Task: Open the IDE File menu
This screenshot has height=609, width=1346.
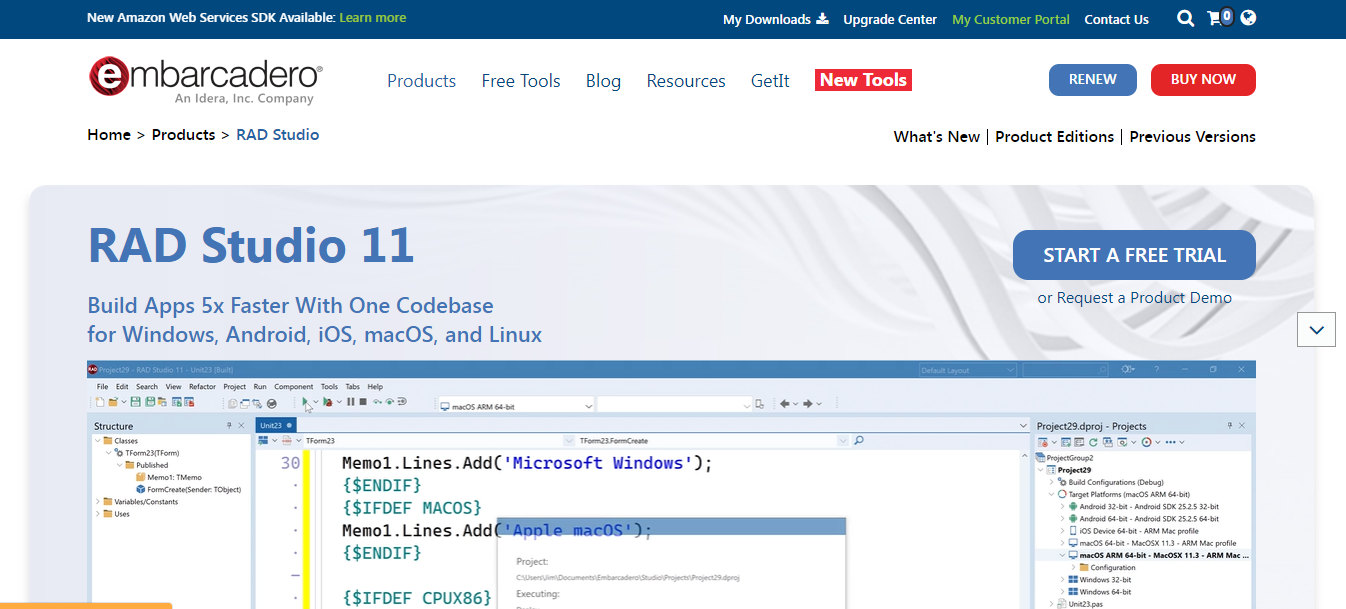Action: tap(102, 386)
